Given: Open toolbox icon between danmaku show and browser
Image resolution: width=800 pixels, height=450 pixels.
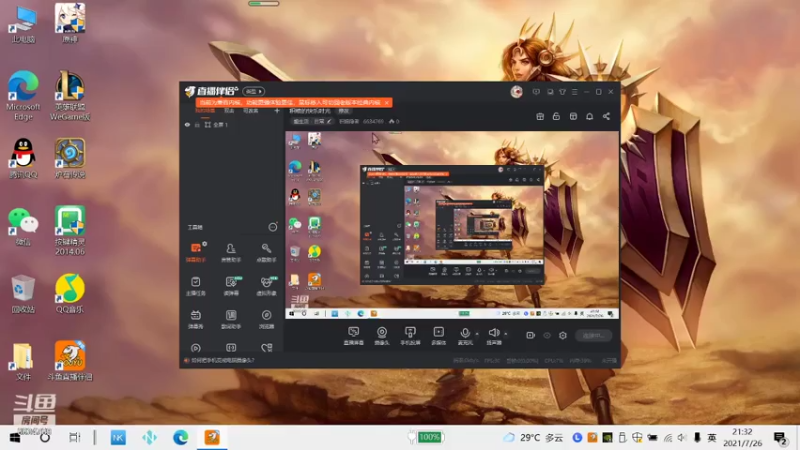Looking at the screenshot, I should pyautogui.click(x=231, y=315).
